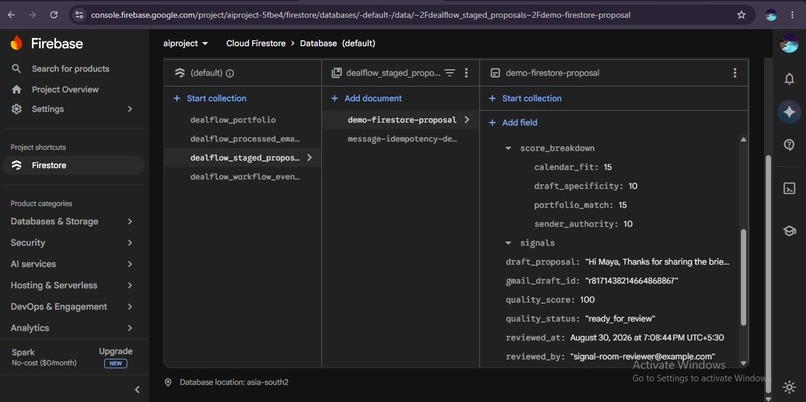806x402 pixels.
Task: Click Add field
Action: pos(513,122)
